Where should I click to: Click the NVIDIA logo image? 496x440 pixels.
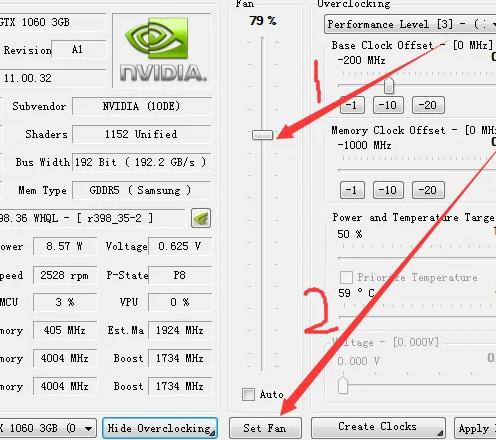tap(162, 51)
